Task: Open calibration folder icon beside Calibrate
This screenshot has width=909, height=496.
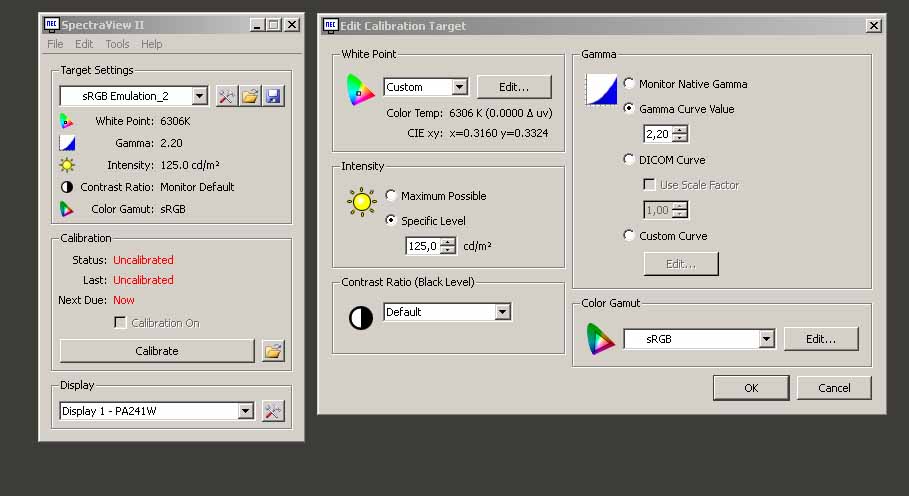Action: [273, 351]
